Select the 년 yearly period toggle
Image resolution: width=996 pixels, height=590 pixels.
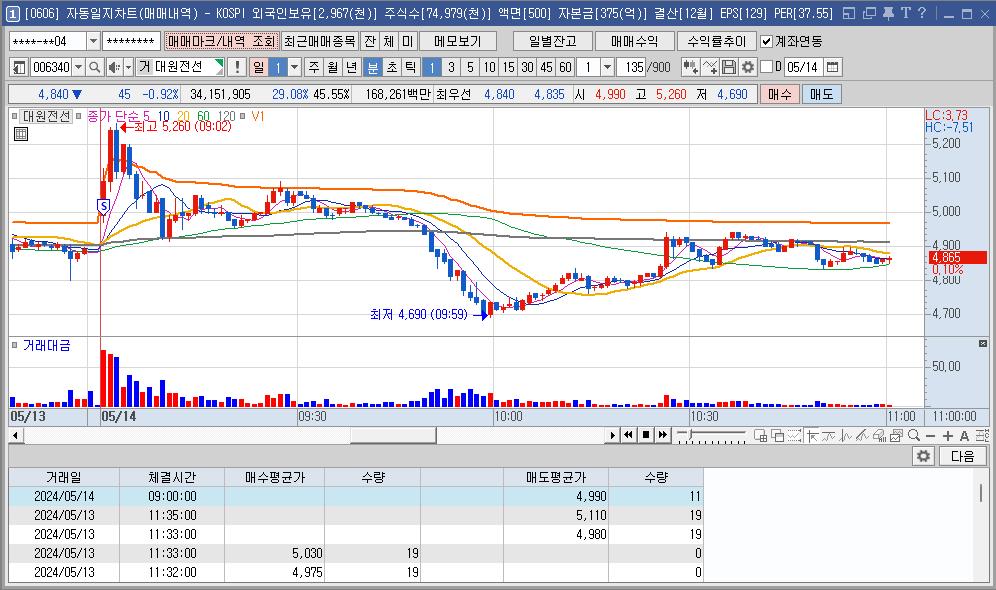(x=352, y=67)
